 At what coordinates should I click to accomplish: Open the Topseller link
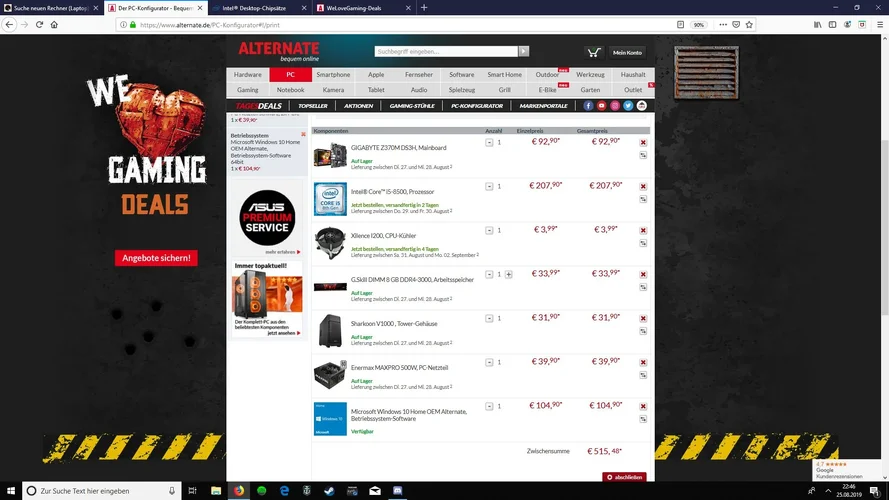click(x=313, y=106)
